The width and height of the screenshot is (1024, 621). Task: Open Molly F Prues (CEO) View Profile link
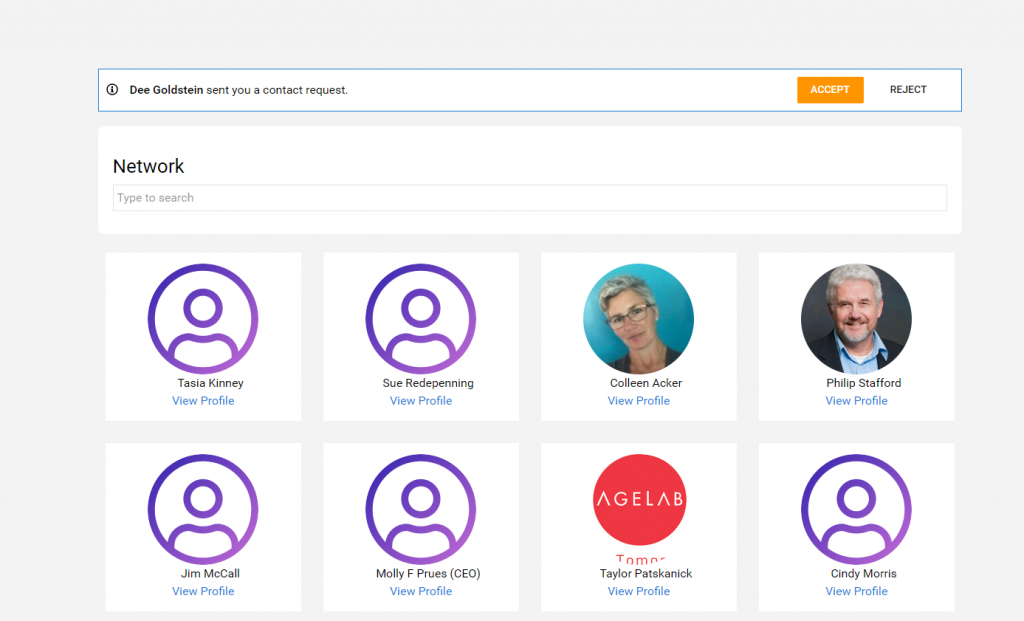(421, 592)
